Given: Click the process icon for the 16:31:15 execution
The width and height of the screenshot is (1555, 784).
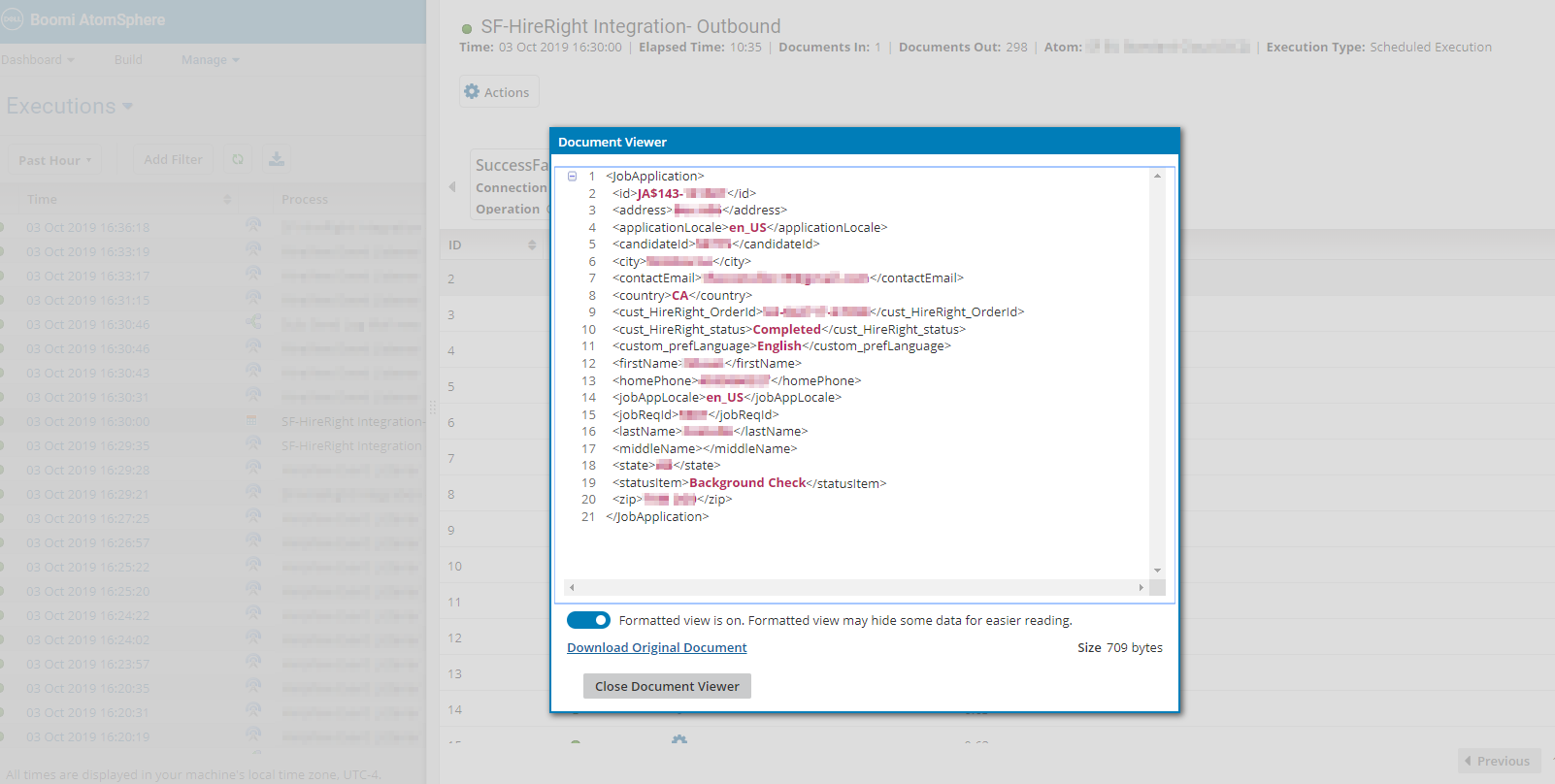Looking at the screenshot, I should (x=253, y=298).
